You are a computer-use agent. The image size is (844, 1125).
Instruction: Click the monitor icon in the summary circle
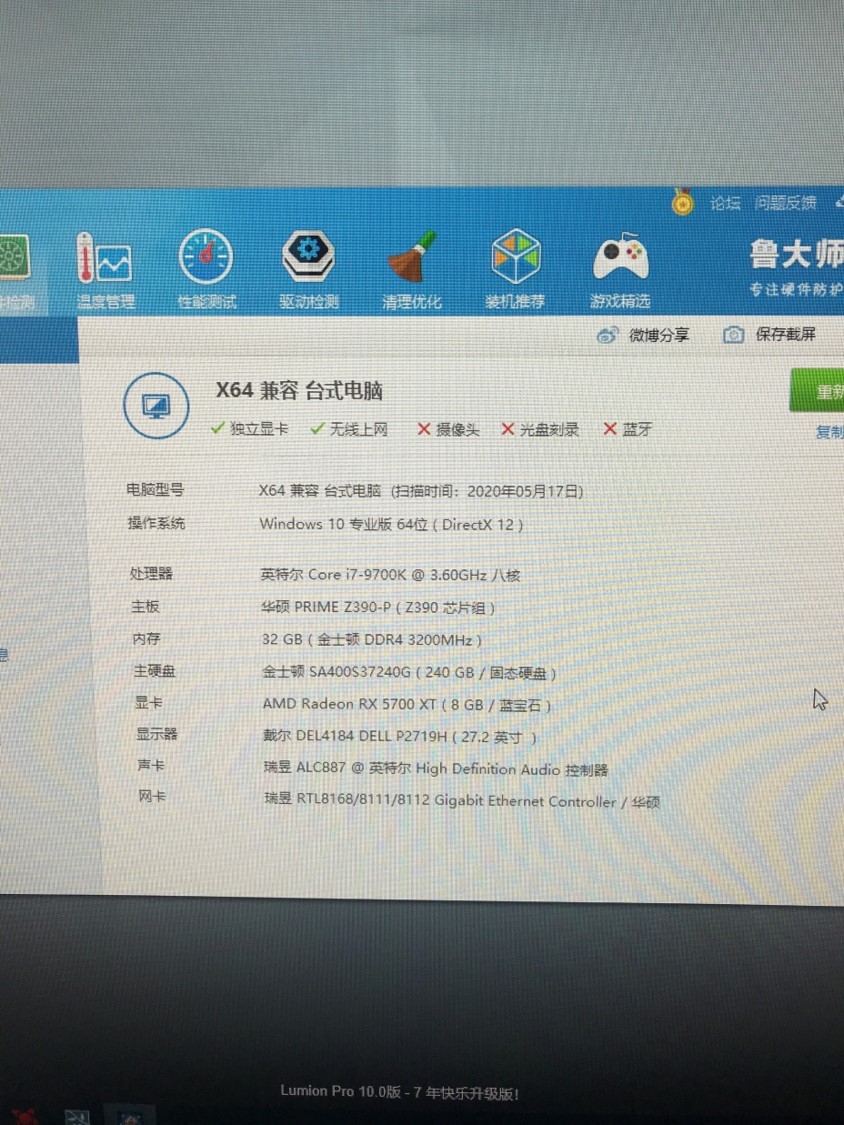click(x=155, y=404)
